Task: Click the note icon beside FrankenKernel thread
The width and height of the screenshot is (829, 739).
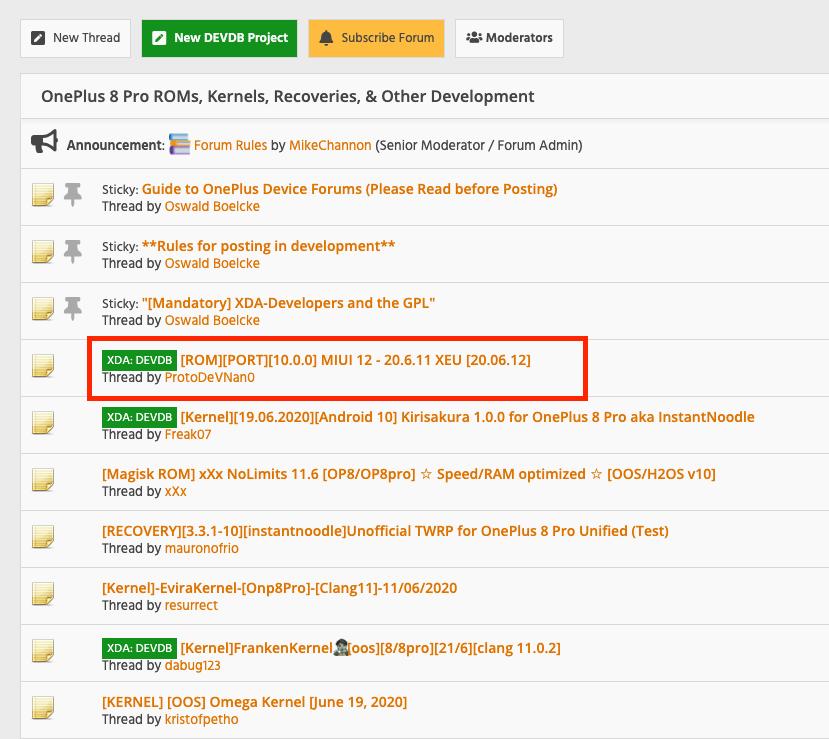Action: coord(43,651)
